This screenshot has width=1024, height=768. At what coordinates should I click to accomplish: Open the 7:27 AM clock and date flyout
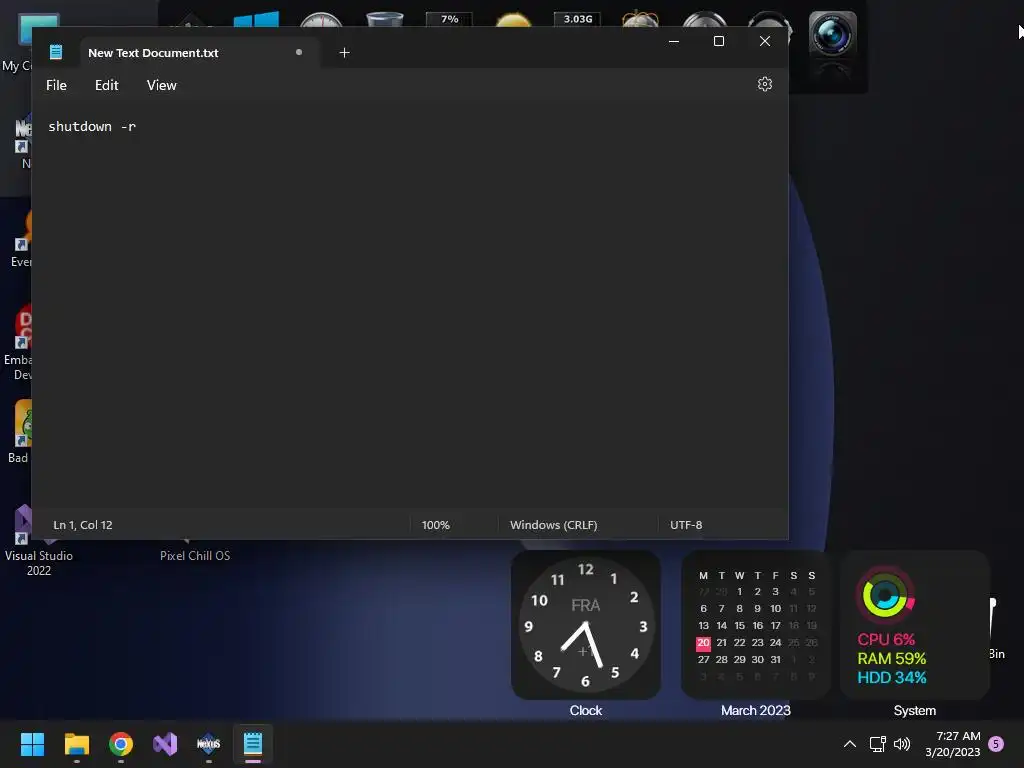tap(953, 744)
